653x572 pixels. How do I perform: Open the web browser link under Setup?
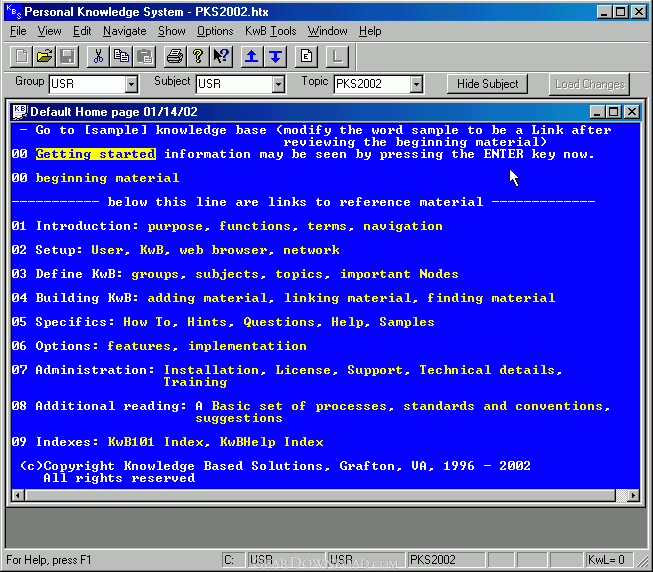223,250
